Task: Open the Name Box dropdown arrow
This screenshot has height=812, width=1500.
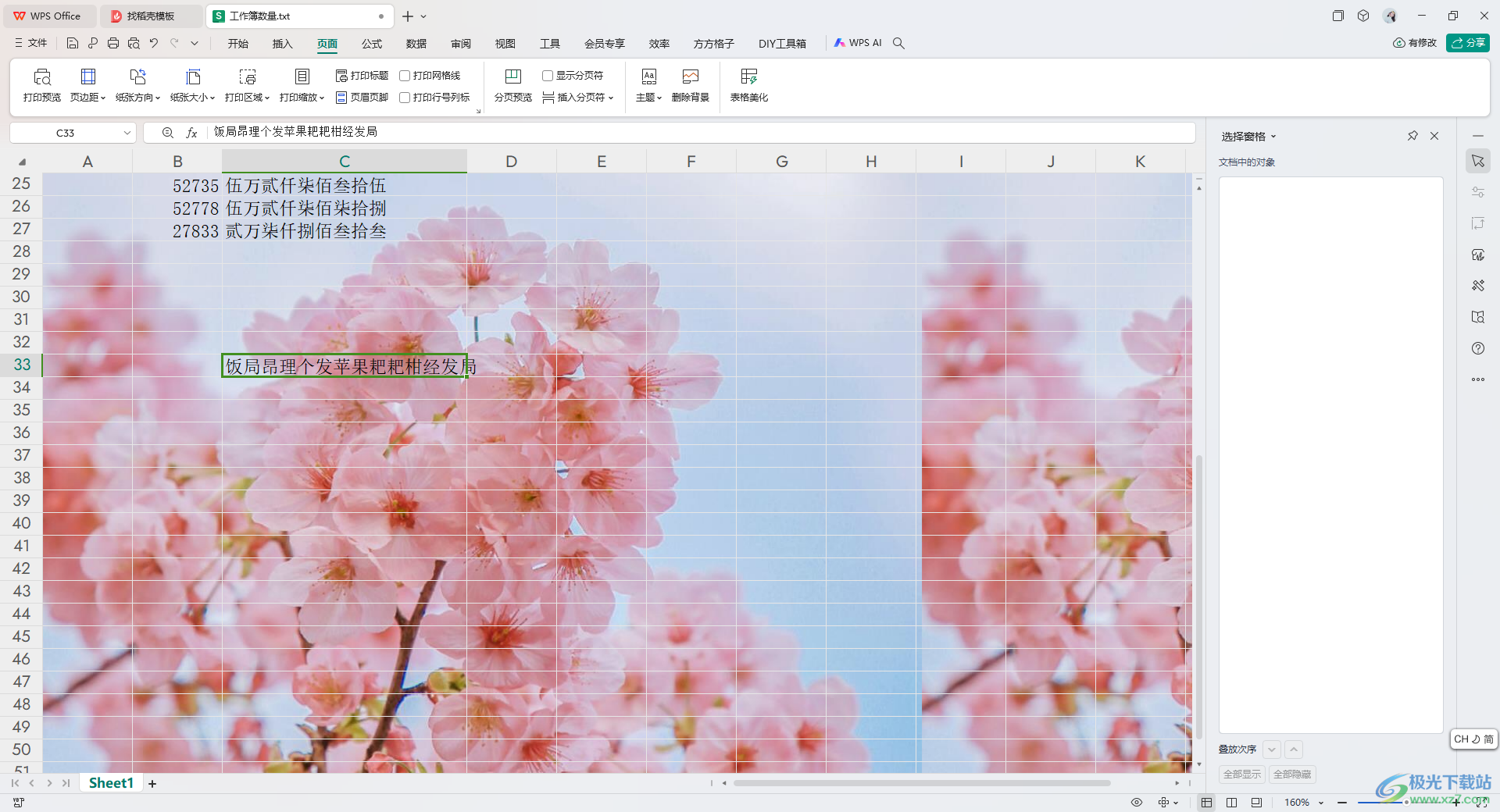Action: pos(127,133)
